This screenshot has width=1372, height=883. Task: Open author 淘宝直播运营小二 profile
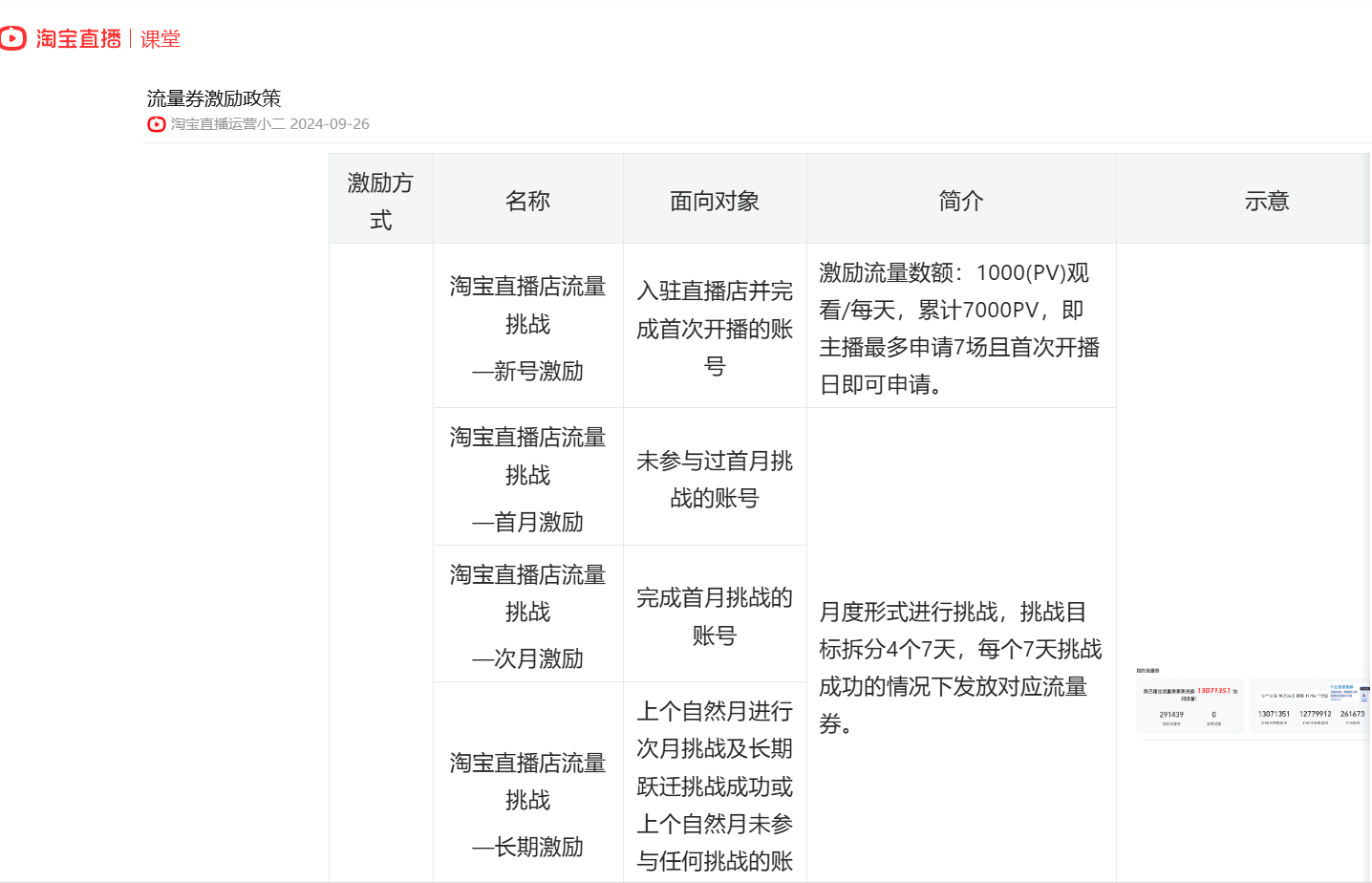[x=227, y=124]
